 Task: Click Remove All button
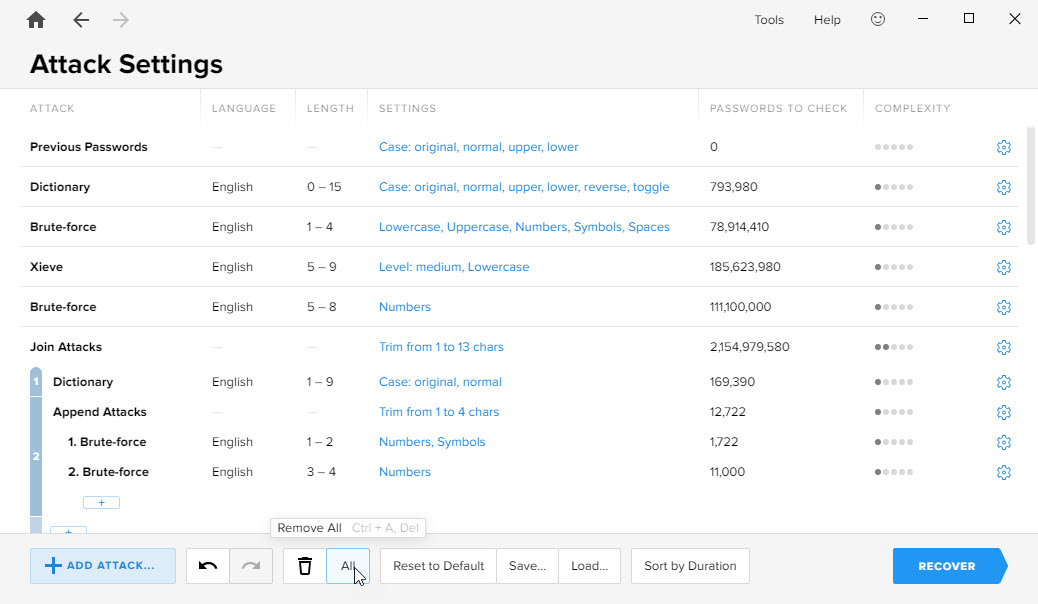348,566
